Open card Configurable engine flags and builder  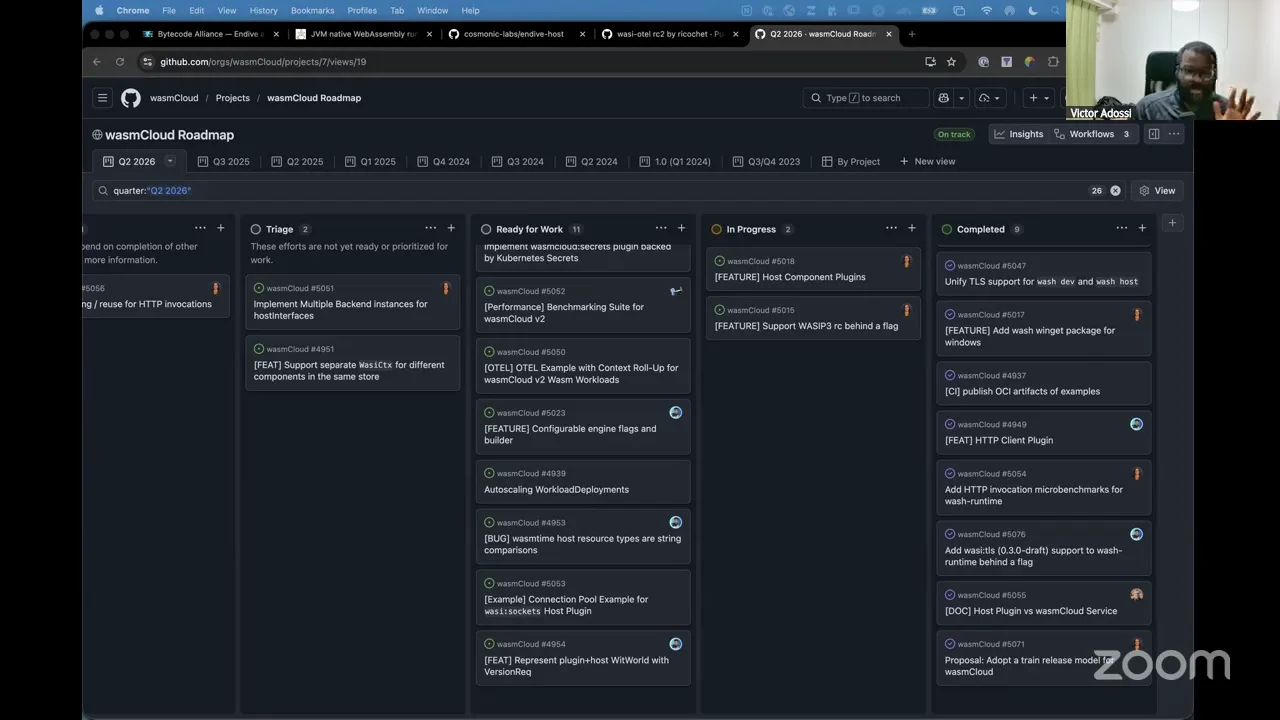pyautogui.click(x=583, y=427)
